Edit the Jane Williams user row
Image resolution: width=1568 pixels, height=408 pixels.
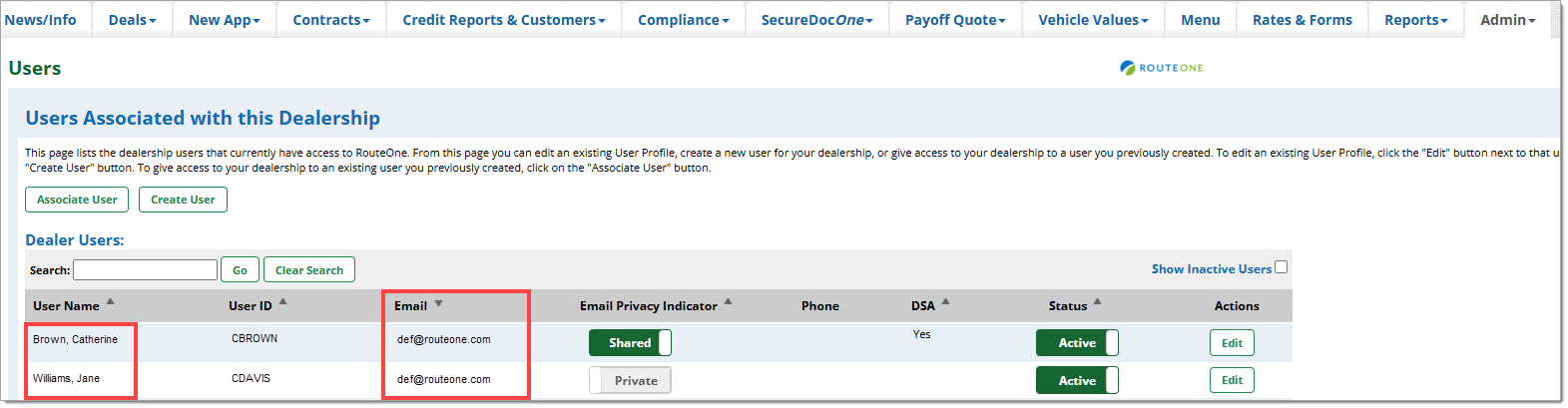pyautogui.click(x=1232, y=380)
